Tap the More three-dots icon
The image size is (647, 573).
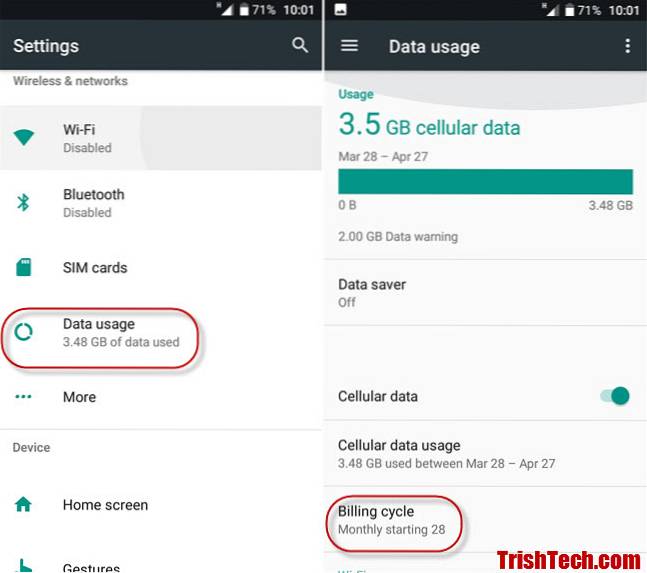[x=23, y=397]
